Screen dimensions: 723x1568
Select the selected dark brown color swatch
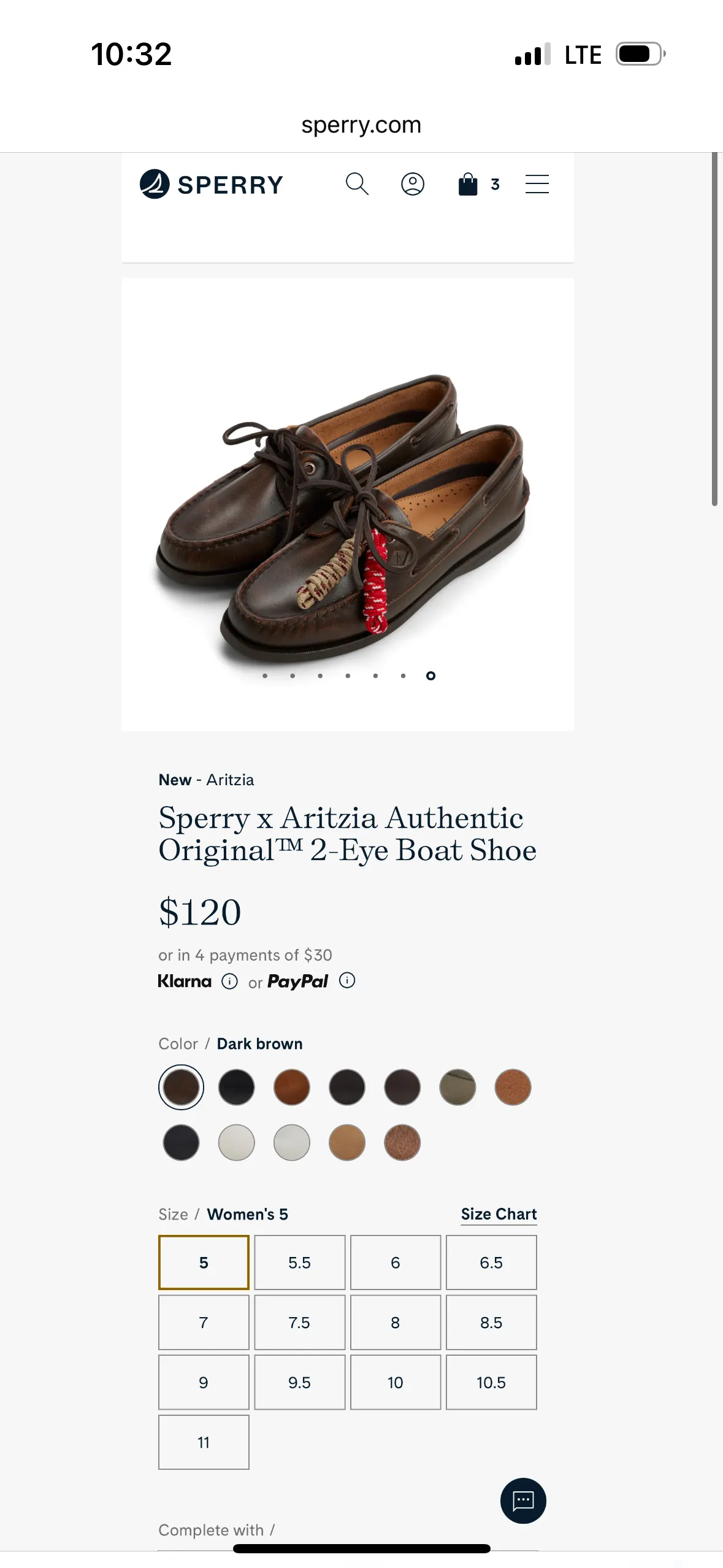click(x=181, y=1087)
